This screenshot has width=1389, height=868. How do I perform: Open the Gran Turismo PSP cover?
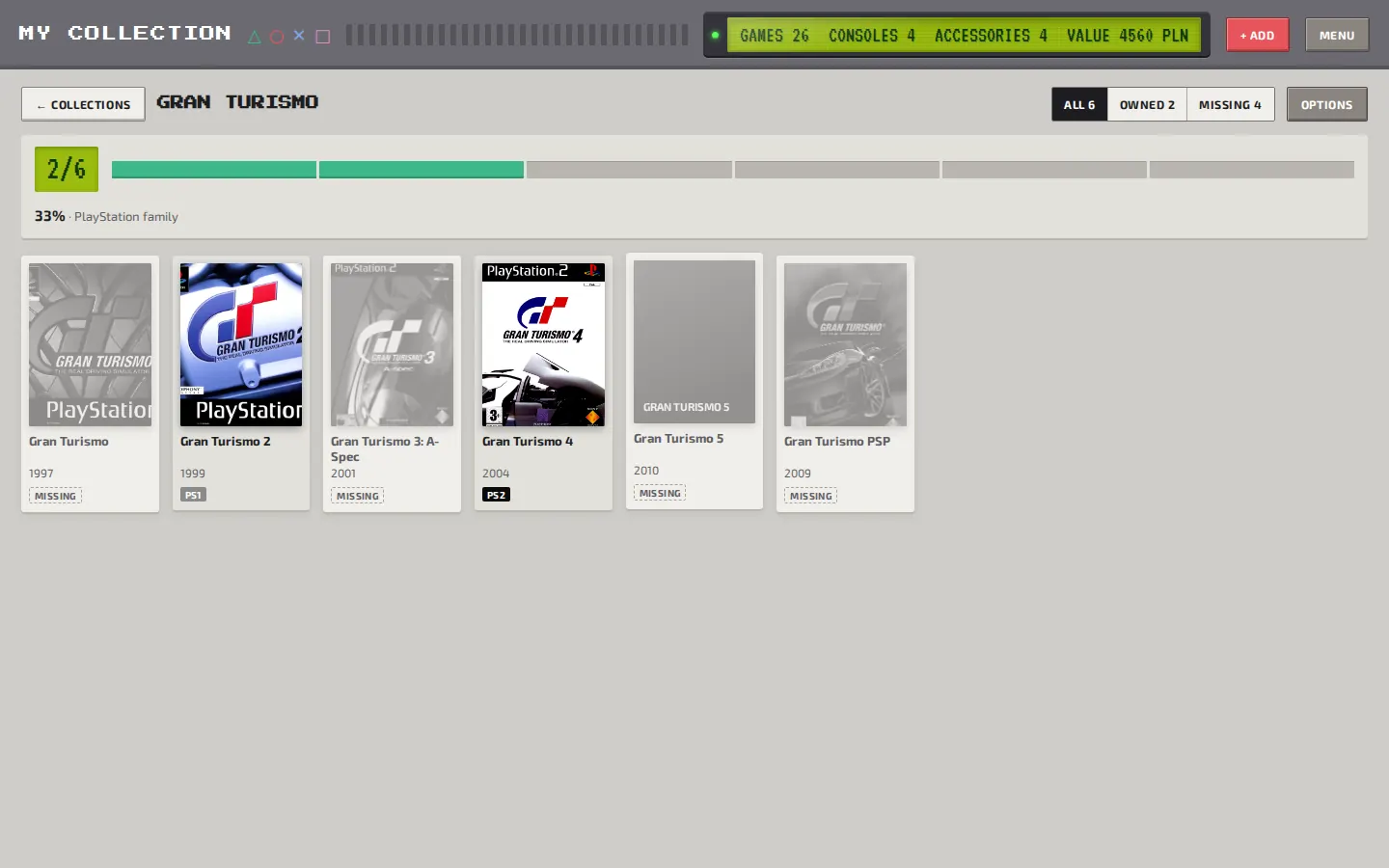tap(845, 344)
